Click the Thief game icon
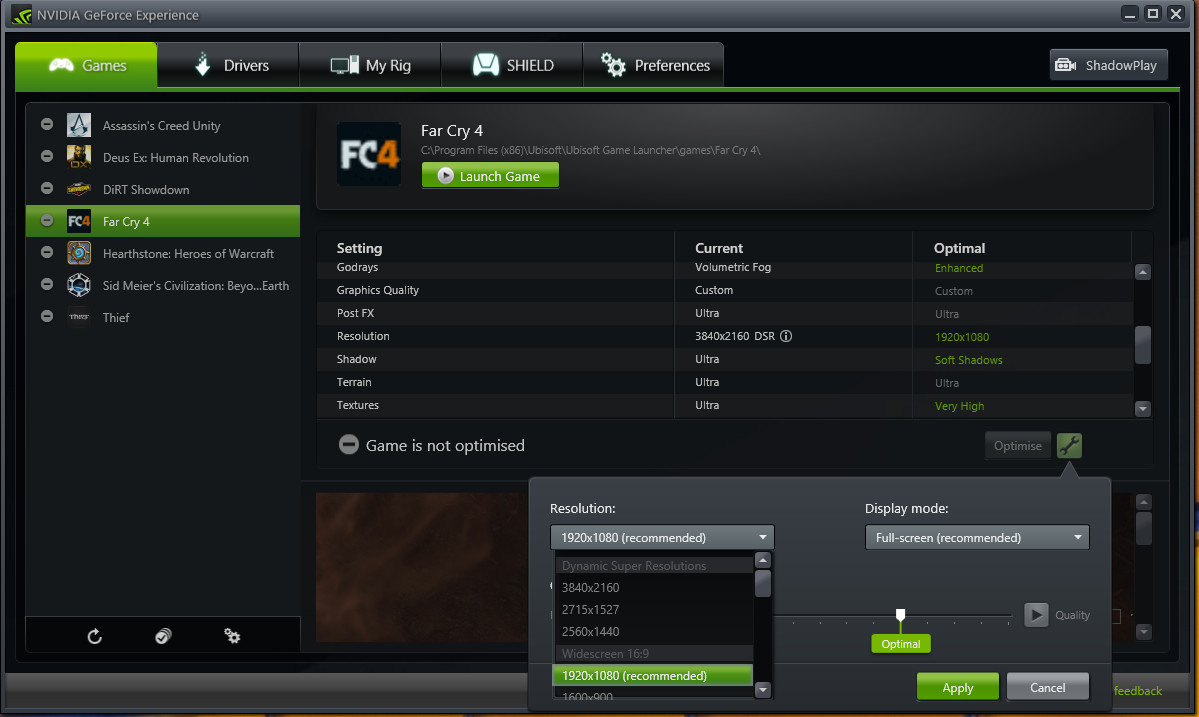The height and width of the screenshot is (717, 1199). 79,317
